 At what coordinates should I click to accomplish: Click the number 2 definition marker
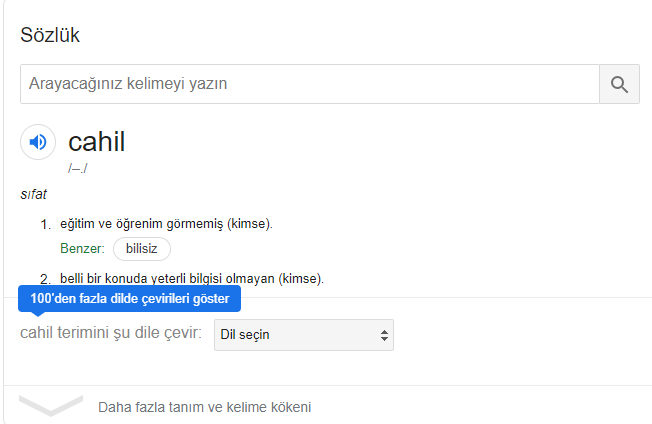click(45, 279)
